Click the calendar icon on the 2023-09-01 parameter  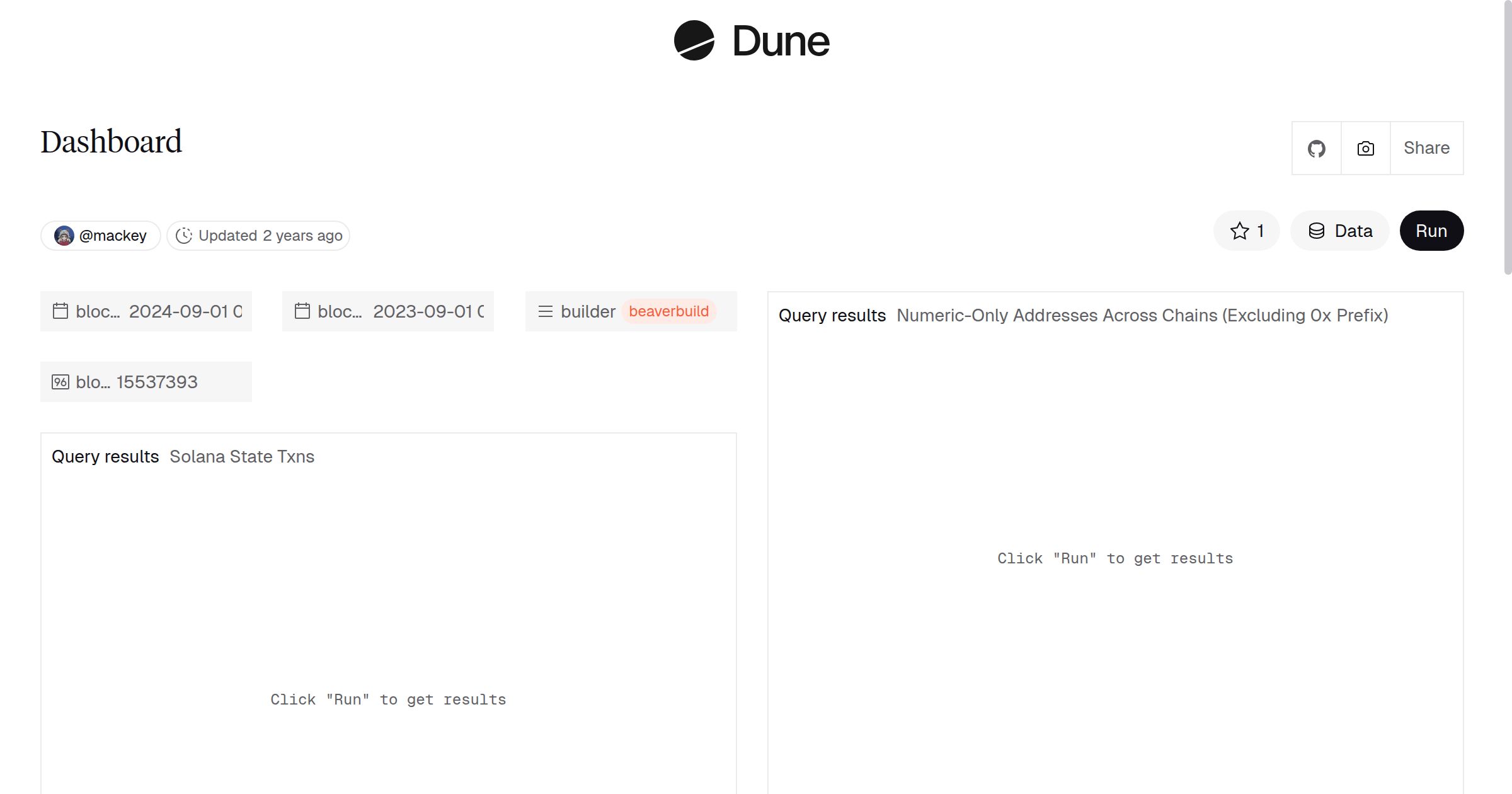click(303, 311)
